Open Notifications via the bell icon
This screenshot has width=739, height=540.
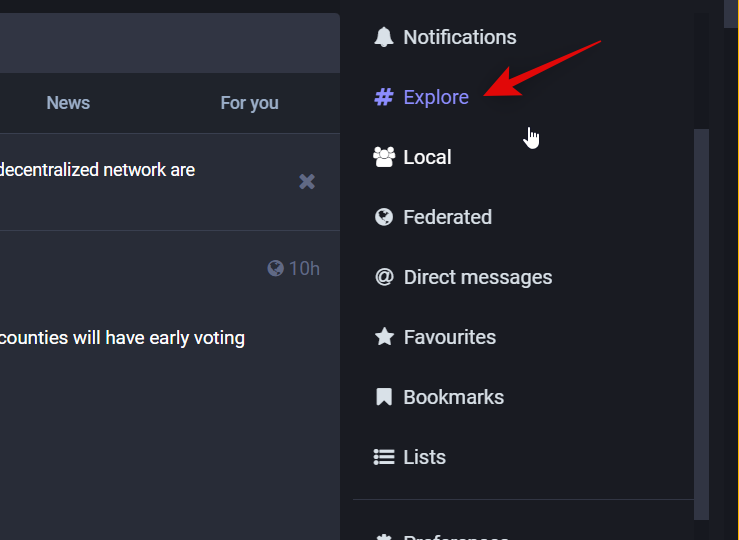tap(384, 37)
